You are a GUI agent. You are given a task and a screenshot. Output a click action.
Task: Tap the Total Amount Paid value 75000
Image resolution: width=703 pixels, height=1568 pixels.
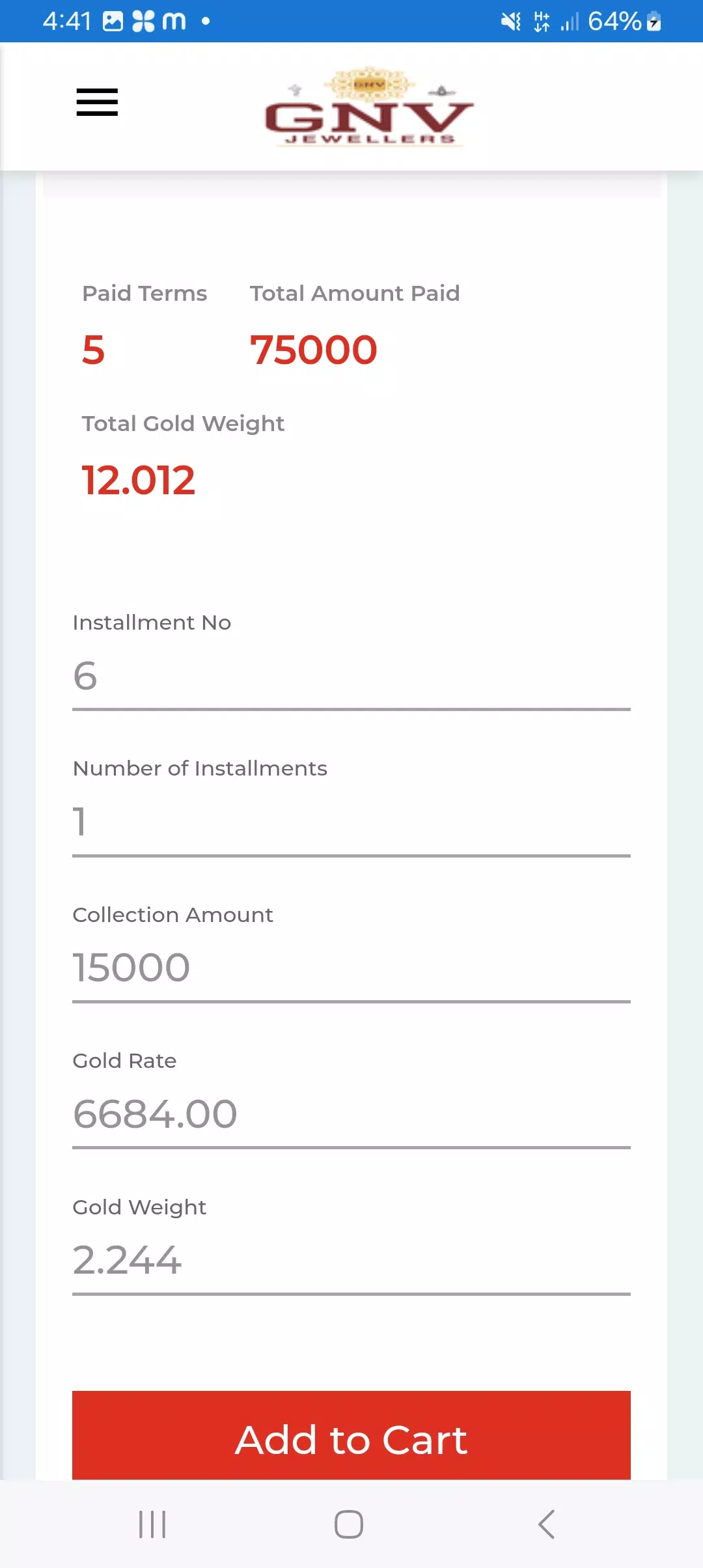click(314, 350)
